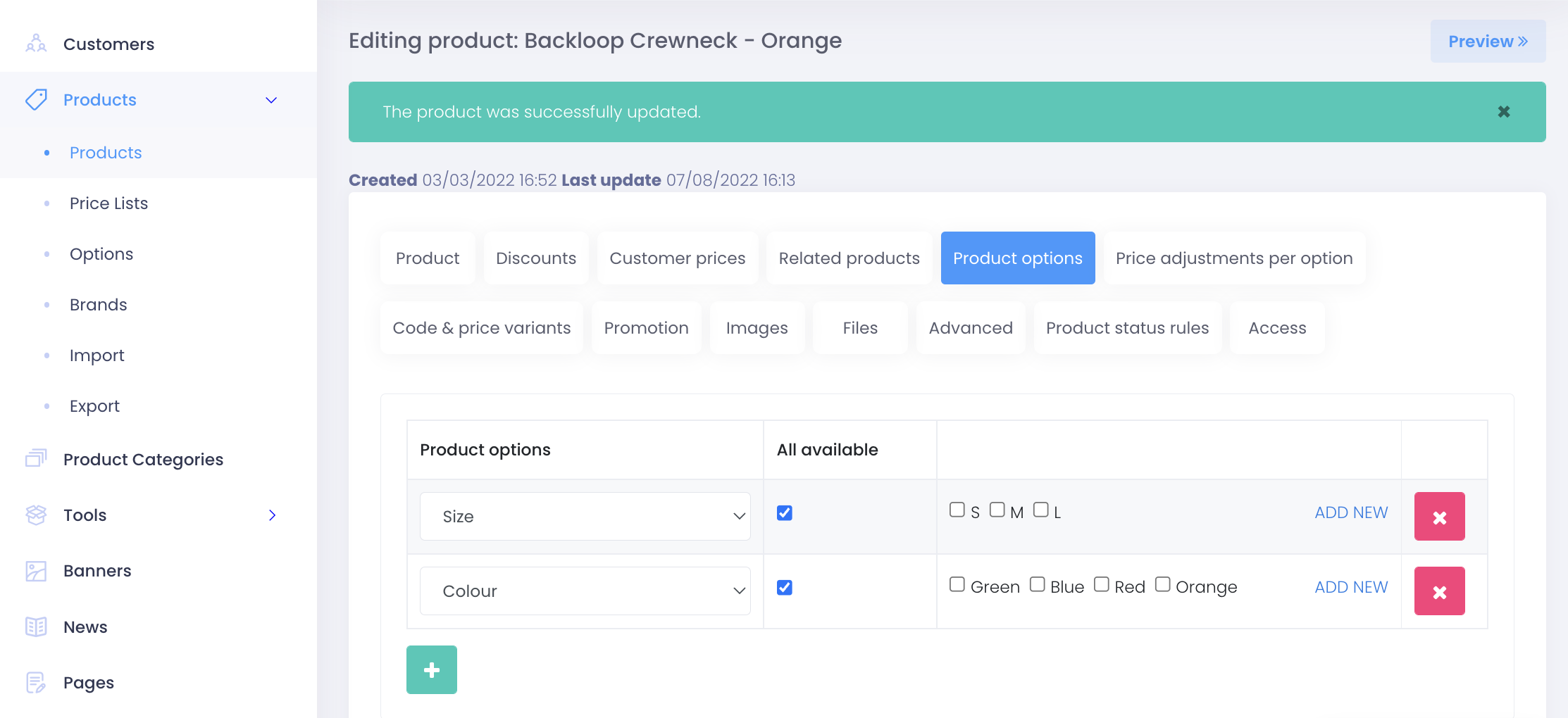The width and height of the screenshot is (1568, 718).
Task: Add a new product option row with the plus icon
Action: (431, 669)
